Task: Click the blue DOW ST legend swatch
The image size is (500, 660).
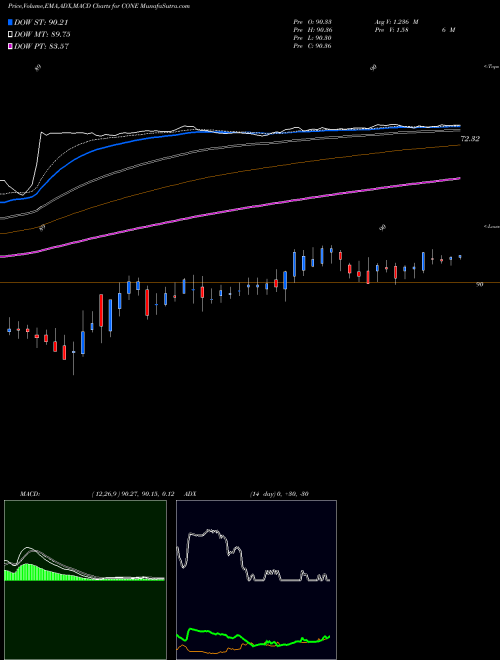Action: click(11, 22)
